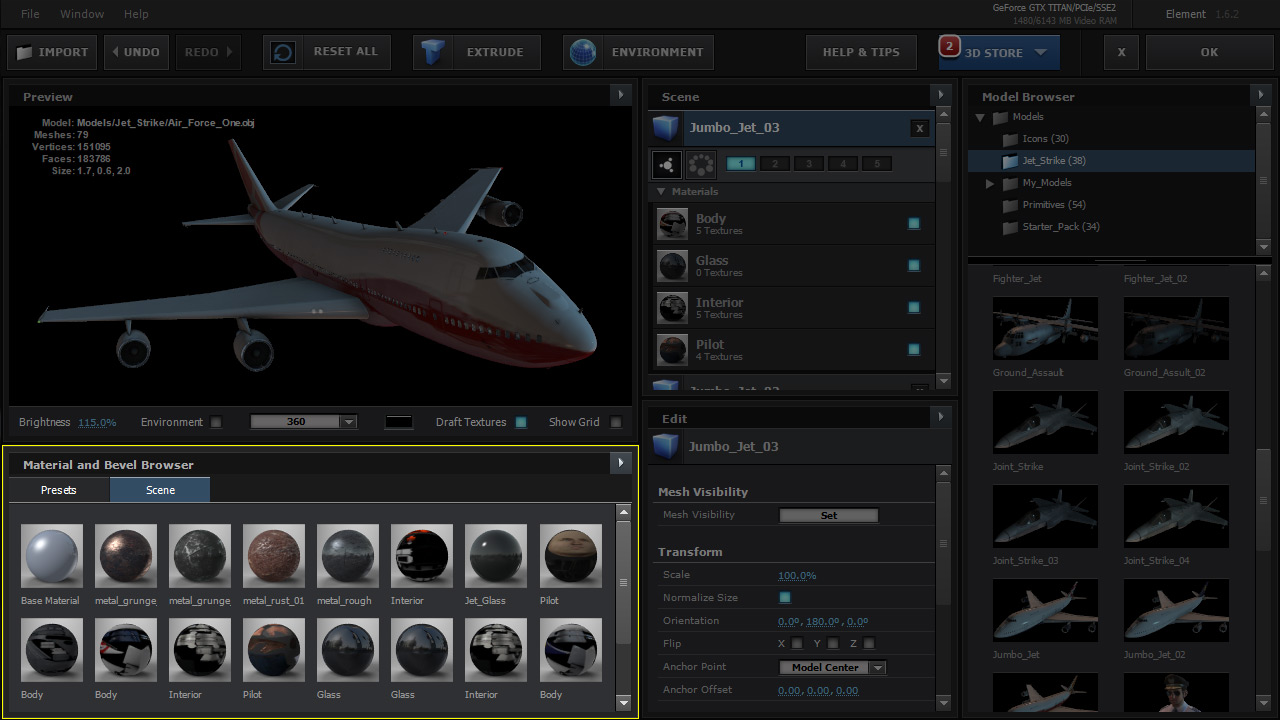
Task: Toggle the Normalize Size checkbox
Action: click(785, 598)
